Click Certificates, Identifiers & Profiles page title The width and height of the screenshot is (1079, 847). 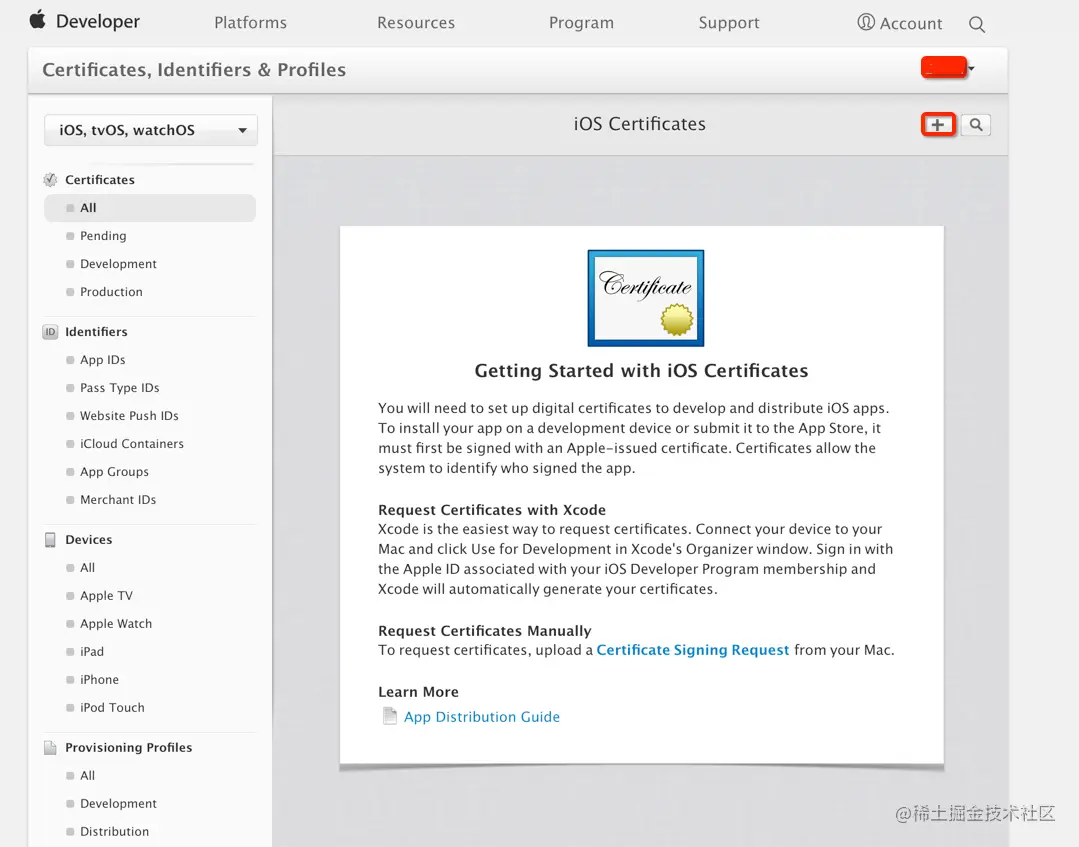pyautogui.click(x=194, y=70)
